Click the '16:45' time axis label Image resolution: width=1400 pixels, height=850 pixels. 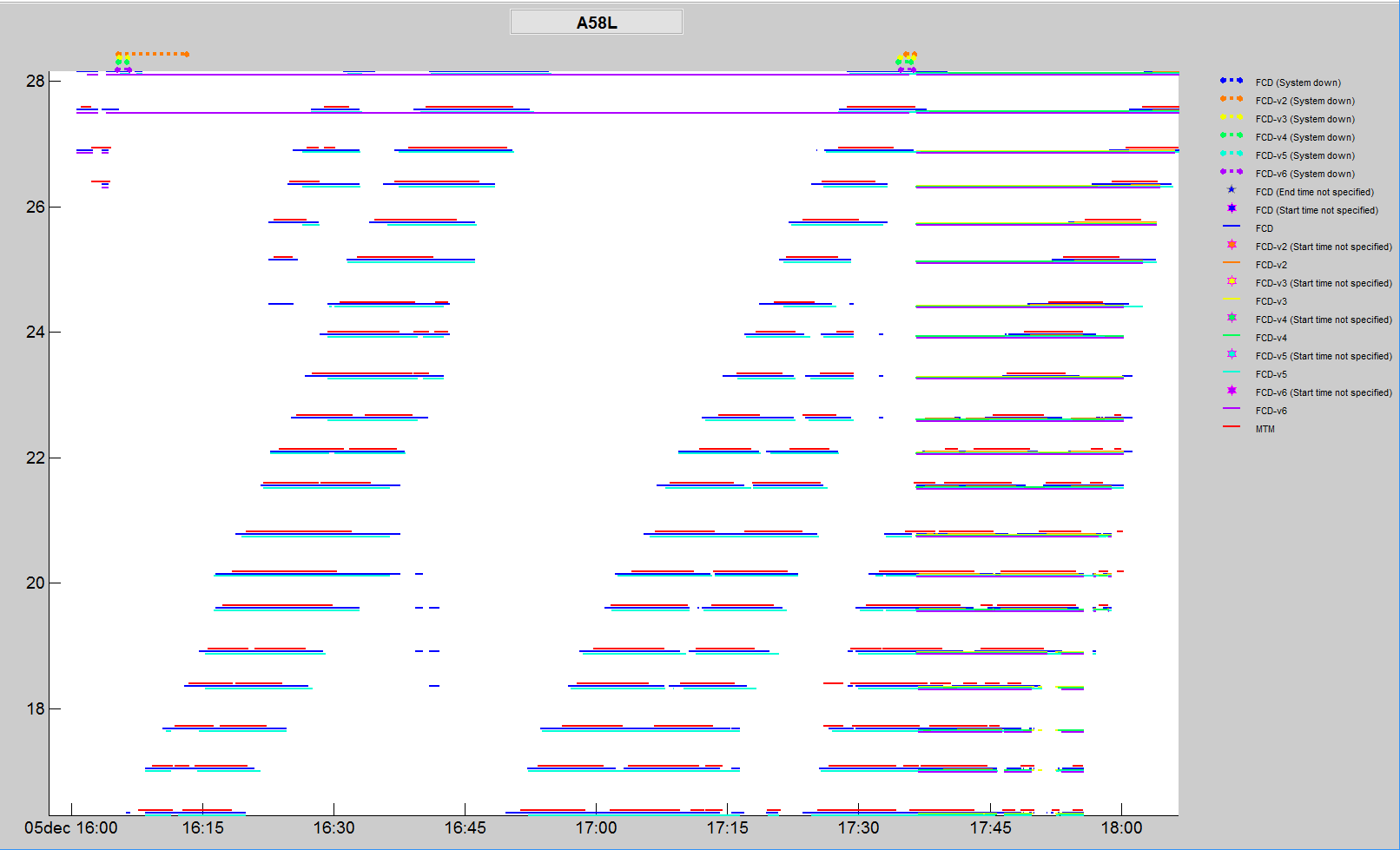pos(465,827)
